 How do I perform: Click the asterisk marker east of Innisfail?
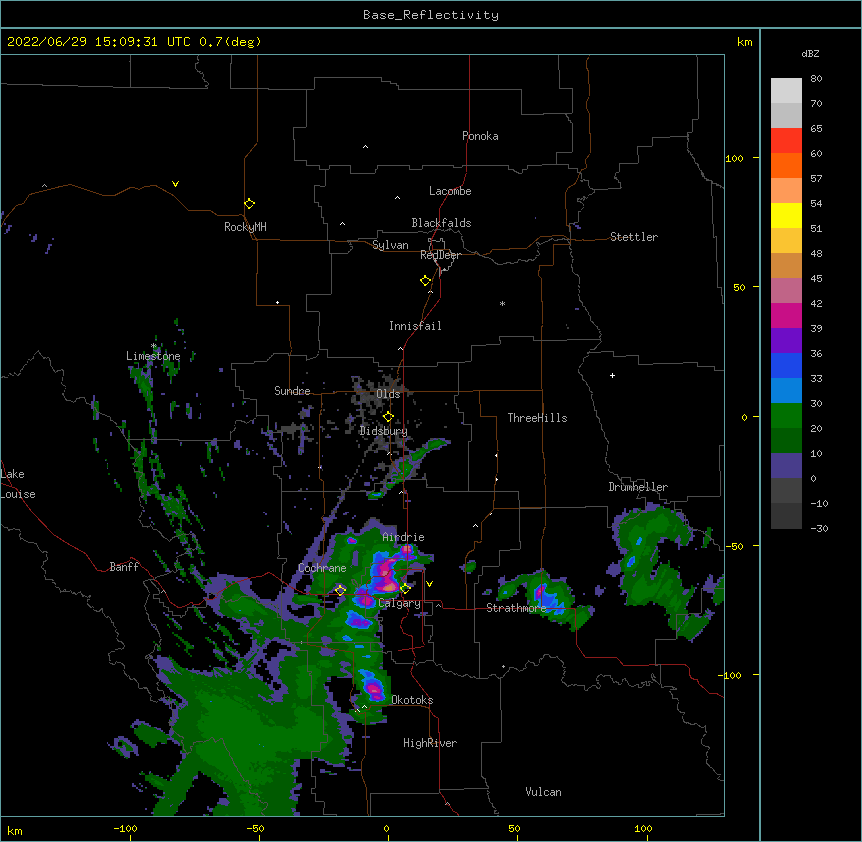(502, 303)
